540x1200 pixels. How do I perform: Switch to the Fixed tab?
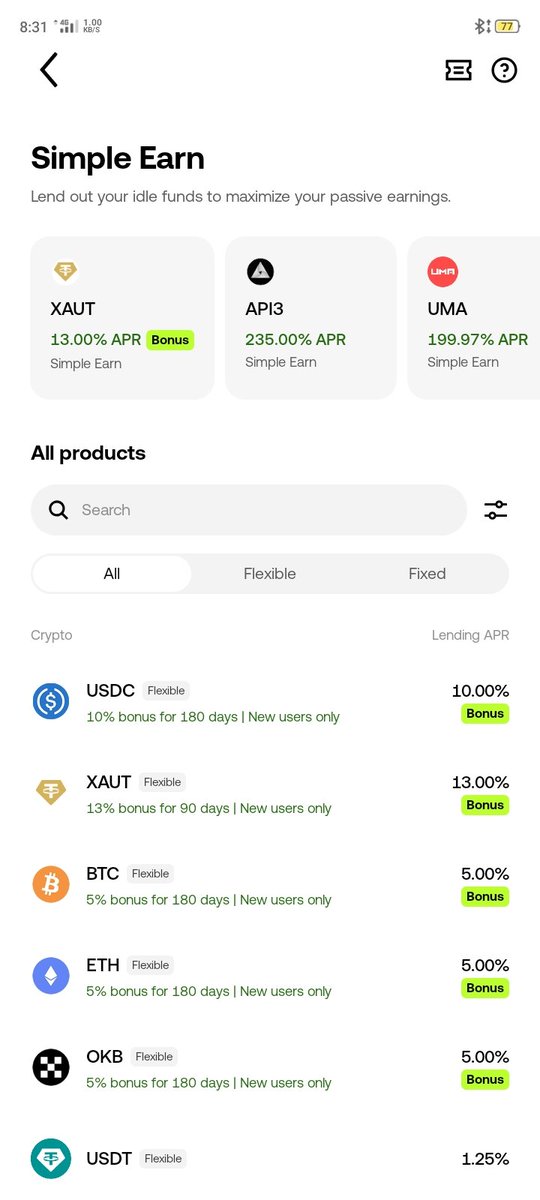(x=427, y=574)
